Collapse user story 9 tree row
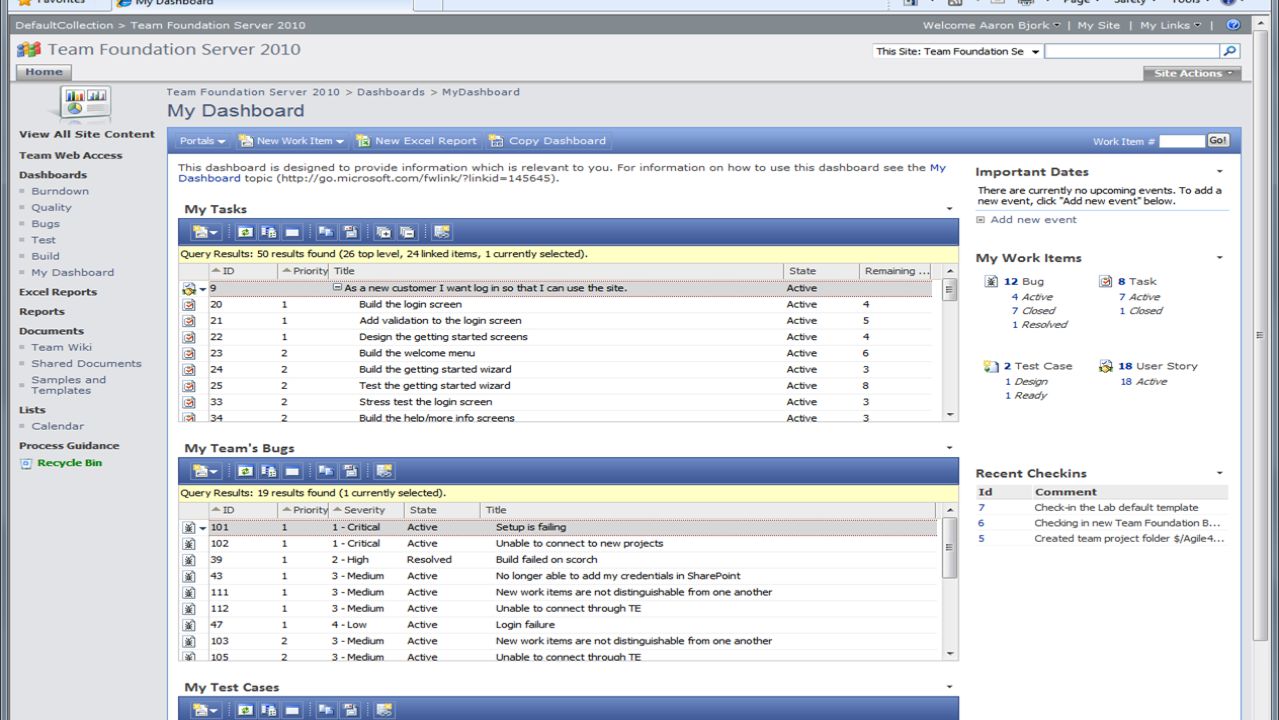 (337, 288)
